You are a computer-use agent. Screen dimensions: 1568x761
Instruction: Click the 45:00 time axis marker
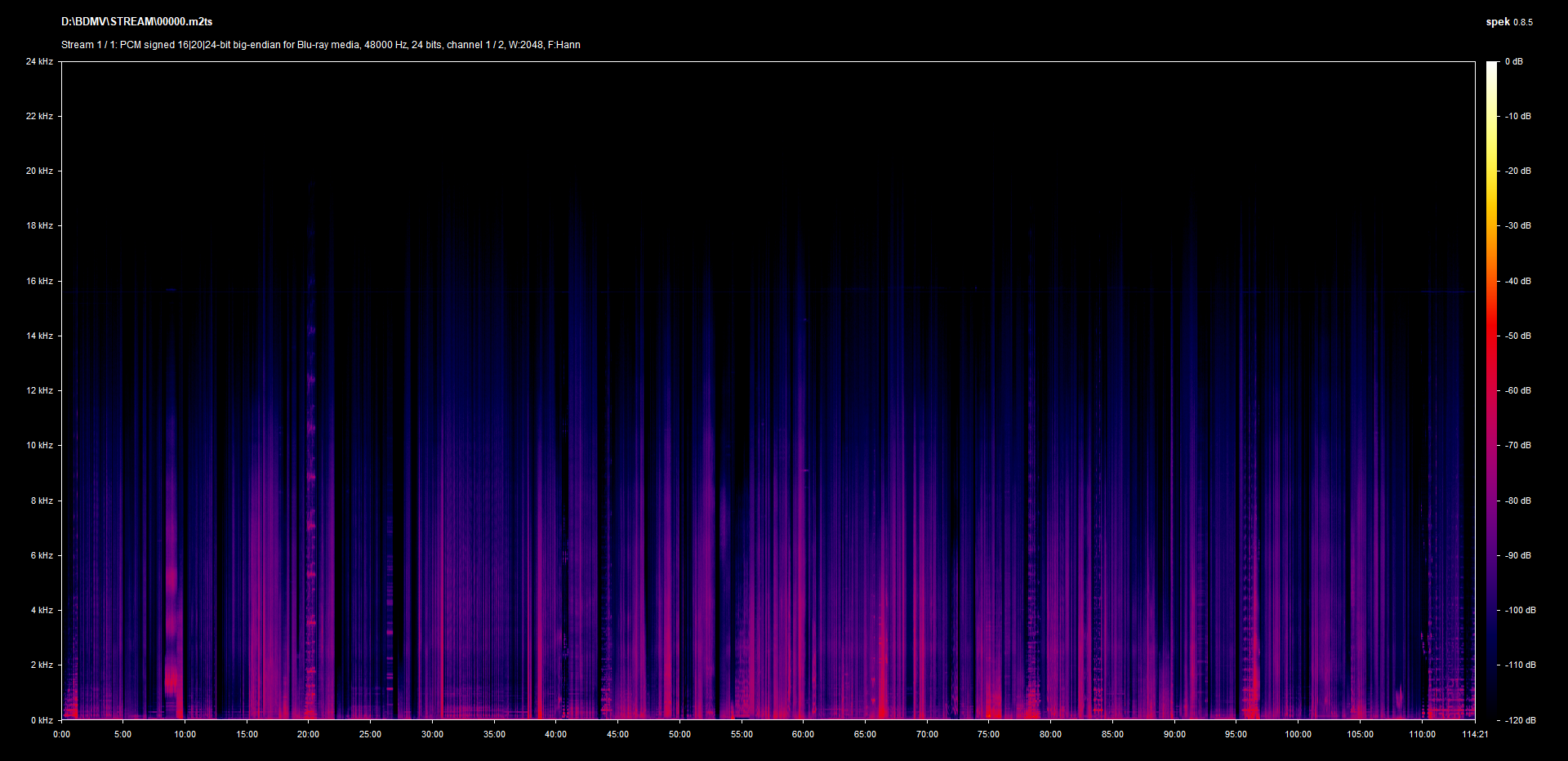[x=617, y=734]
